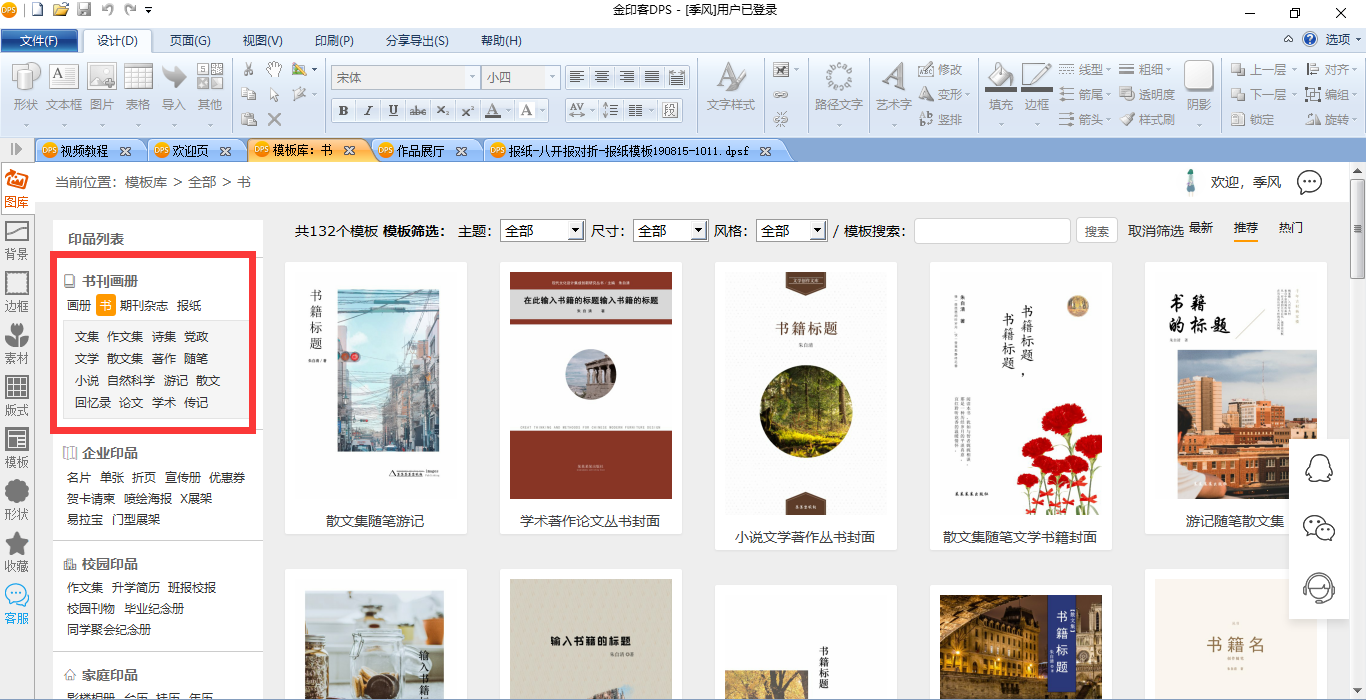The height and width of the screenshot is (700, 1366).
Task: Click the 搜索 search button
Action: (1096, 230)
